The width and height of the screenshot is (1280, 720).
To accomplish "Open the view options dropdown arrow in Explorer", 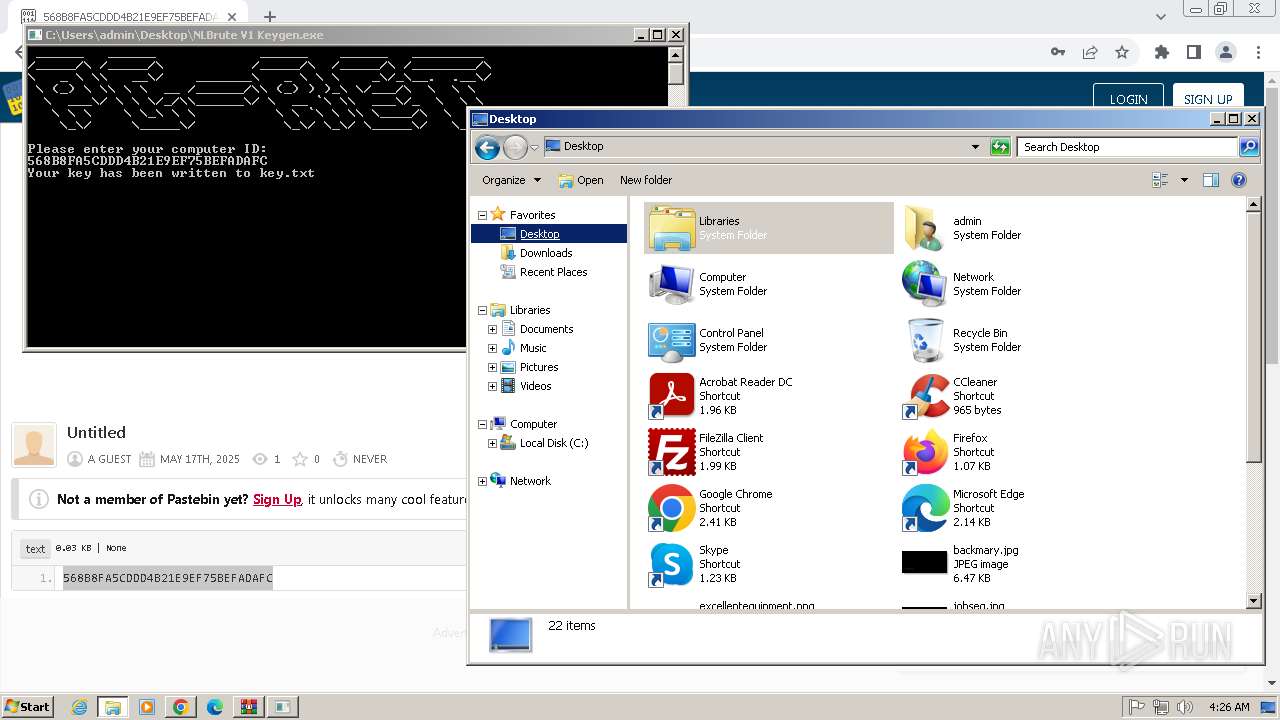I will [x=1185, y=180].
